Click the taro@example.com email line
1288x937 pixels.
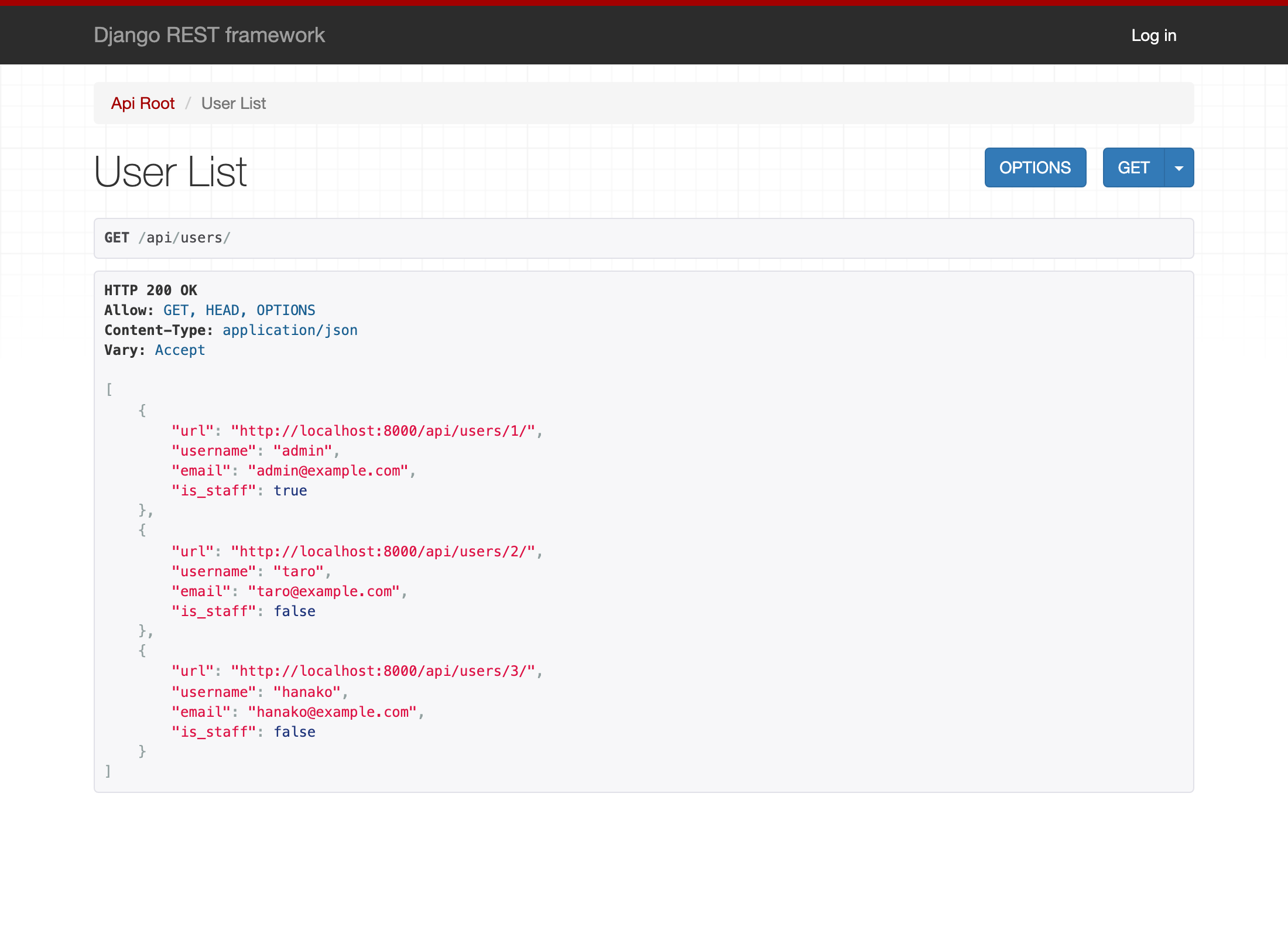289,591
